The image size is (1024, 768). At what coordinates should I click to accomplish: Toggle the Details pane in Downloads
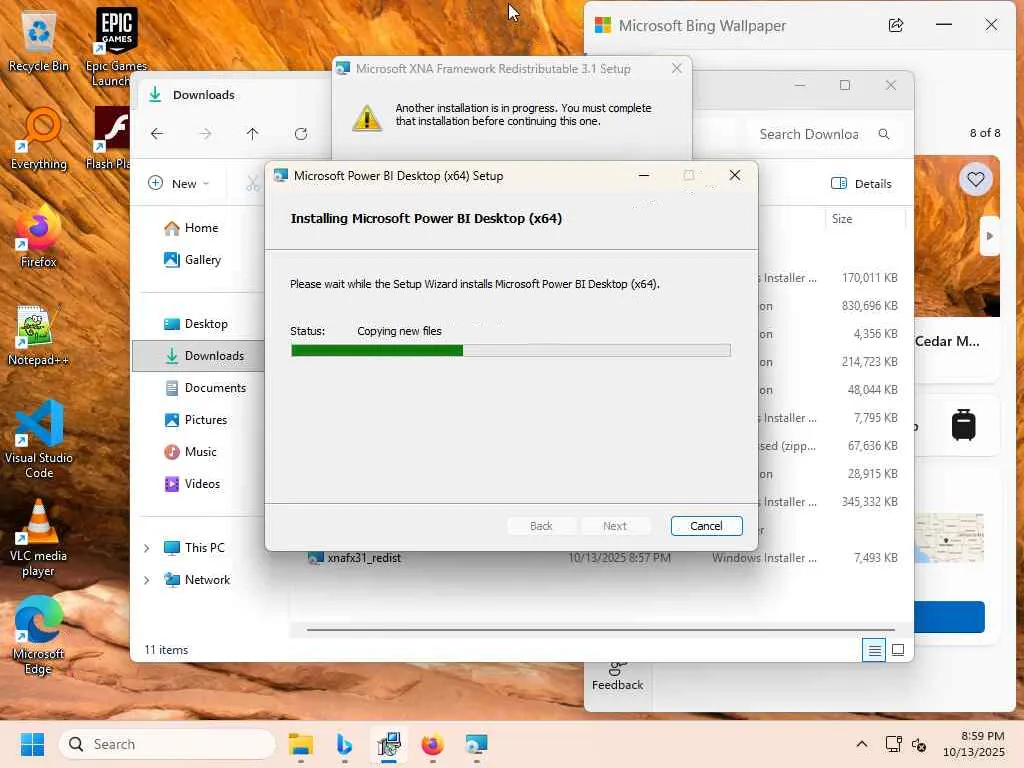click(861, 184)
